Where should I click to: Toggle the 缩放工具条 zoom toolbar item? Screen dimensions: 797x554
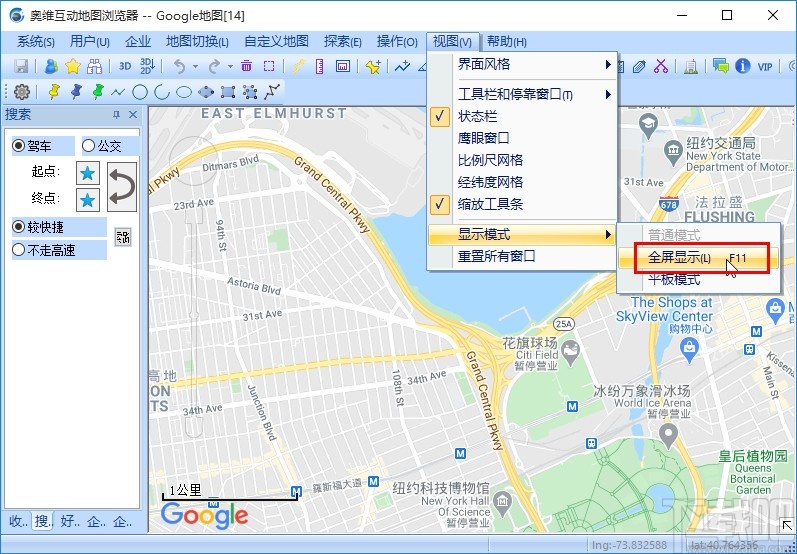[x=522, y=204]
